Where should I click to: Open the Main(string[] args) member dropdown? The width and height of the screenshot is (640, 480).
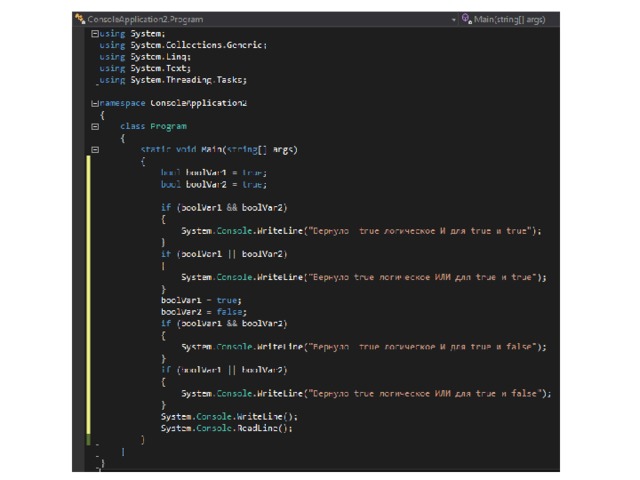pos(505,19)
